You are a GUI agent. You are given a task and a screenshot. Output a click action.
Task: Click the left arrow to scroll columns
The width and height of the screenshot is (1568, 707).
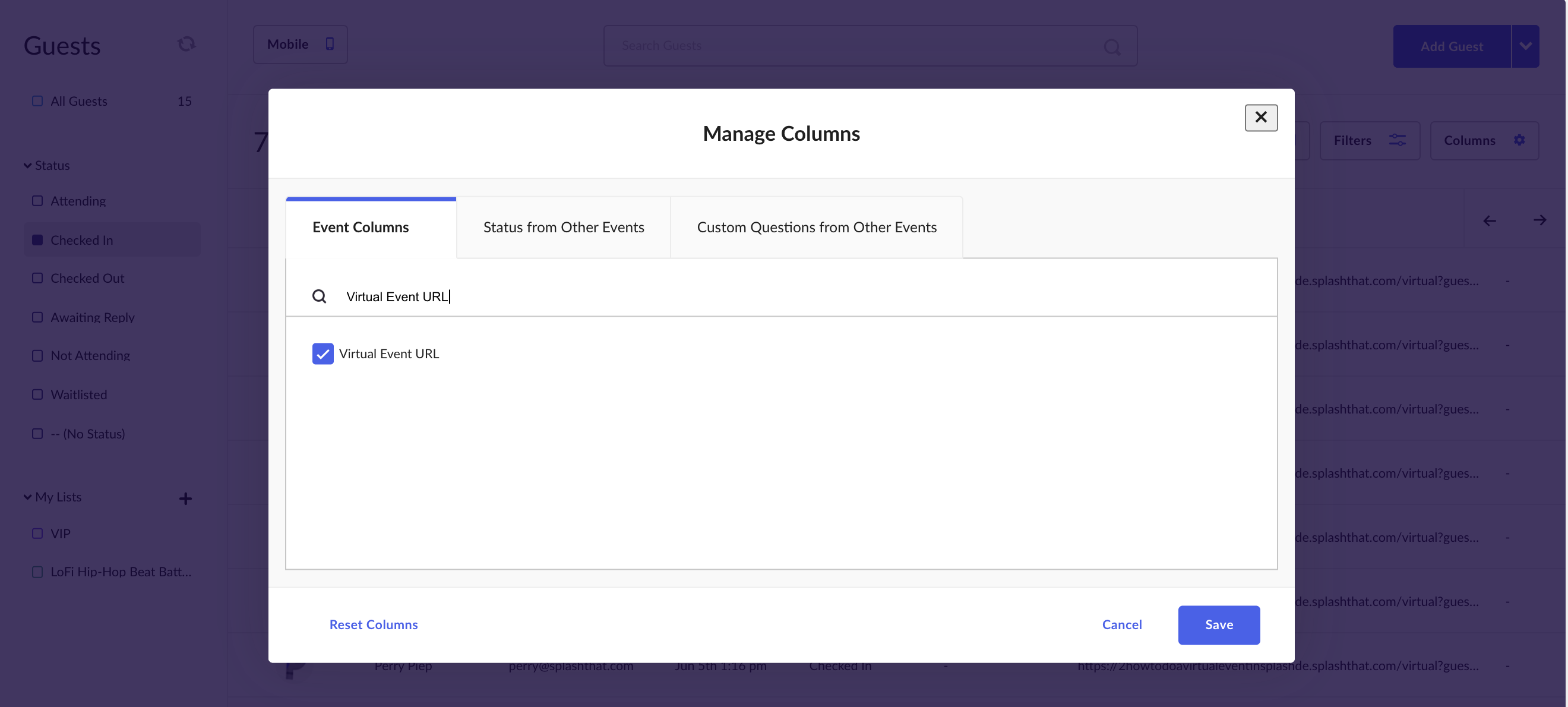click(1489, 220)
